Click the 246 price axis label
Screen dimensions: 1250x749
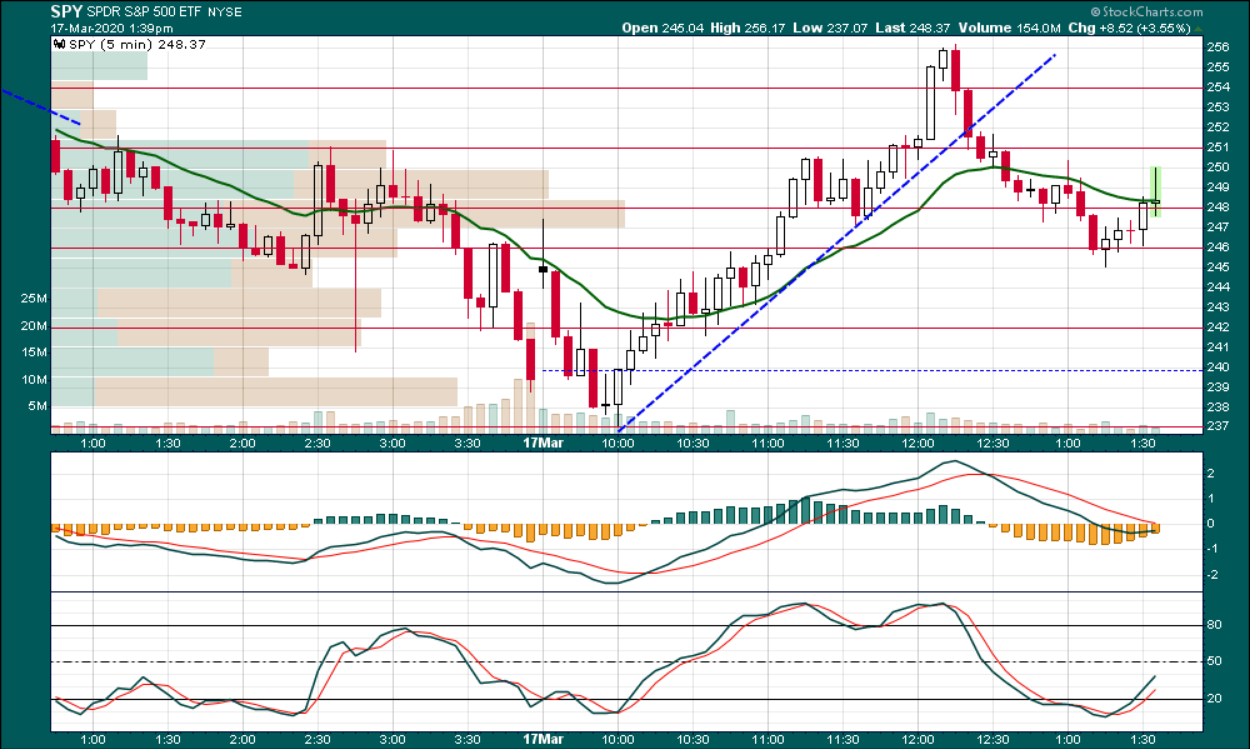1219,247
